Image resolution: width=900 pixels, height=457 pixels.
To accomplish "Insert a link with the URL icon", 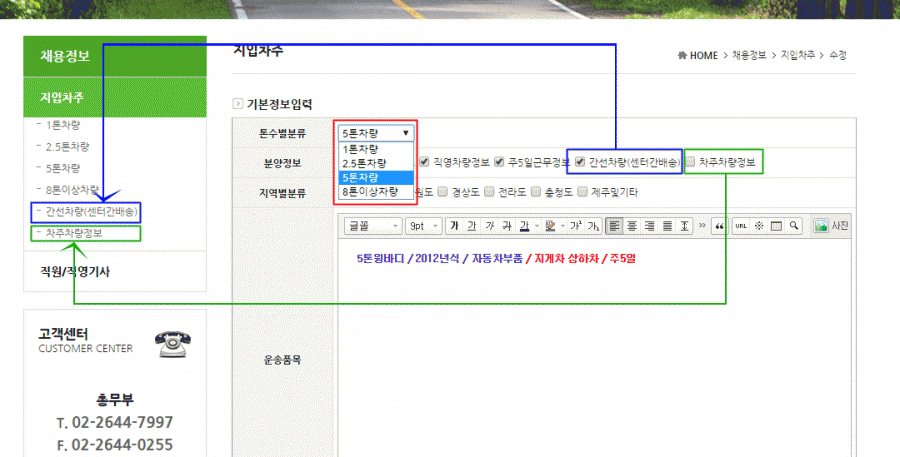I will [741, 226].
